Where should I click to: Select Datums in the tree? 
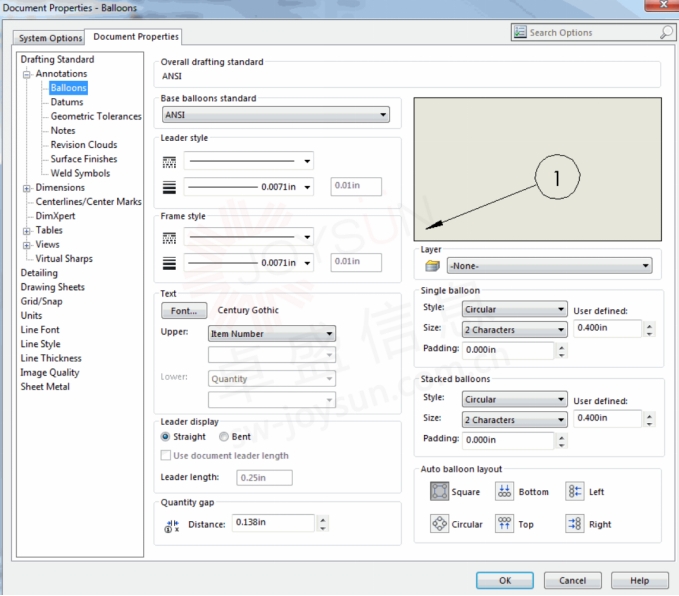pos(67,102)
